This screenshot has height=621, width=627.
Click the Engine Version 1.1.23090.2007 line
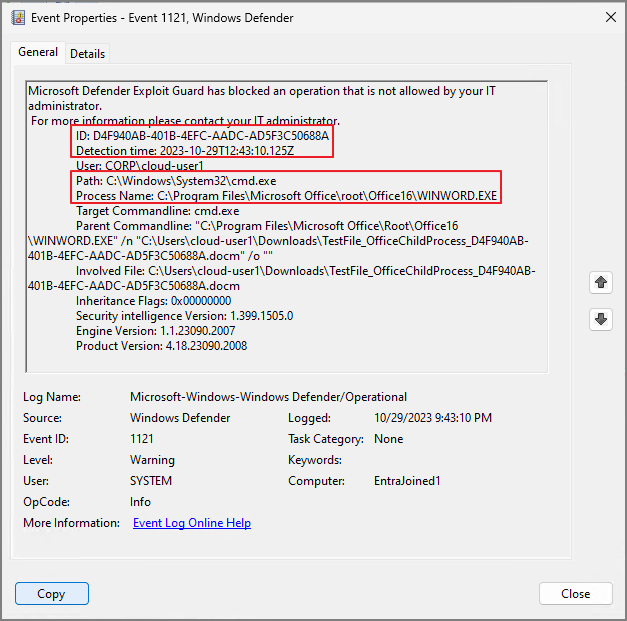(156, 331)
